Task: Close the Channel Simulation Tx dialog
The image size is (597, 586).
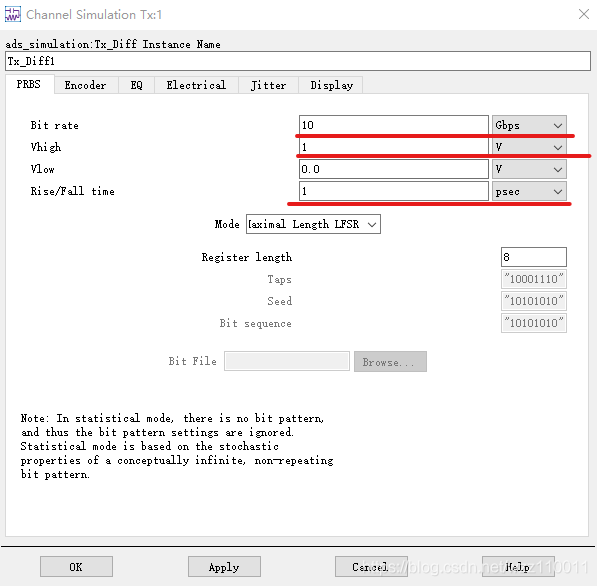Action: click(x=584, y=14)
